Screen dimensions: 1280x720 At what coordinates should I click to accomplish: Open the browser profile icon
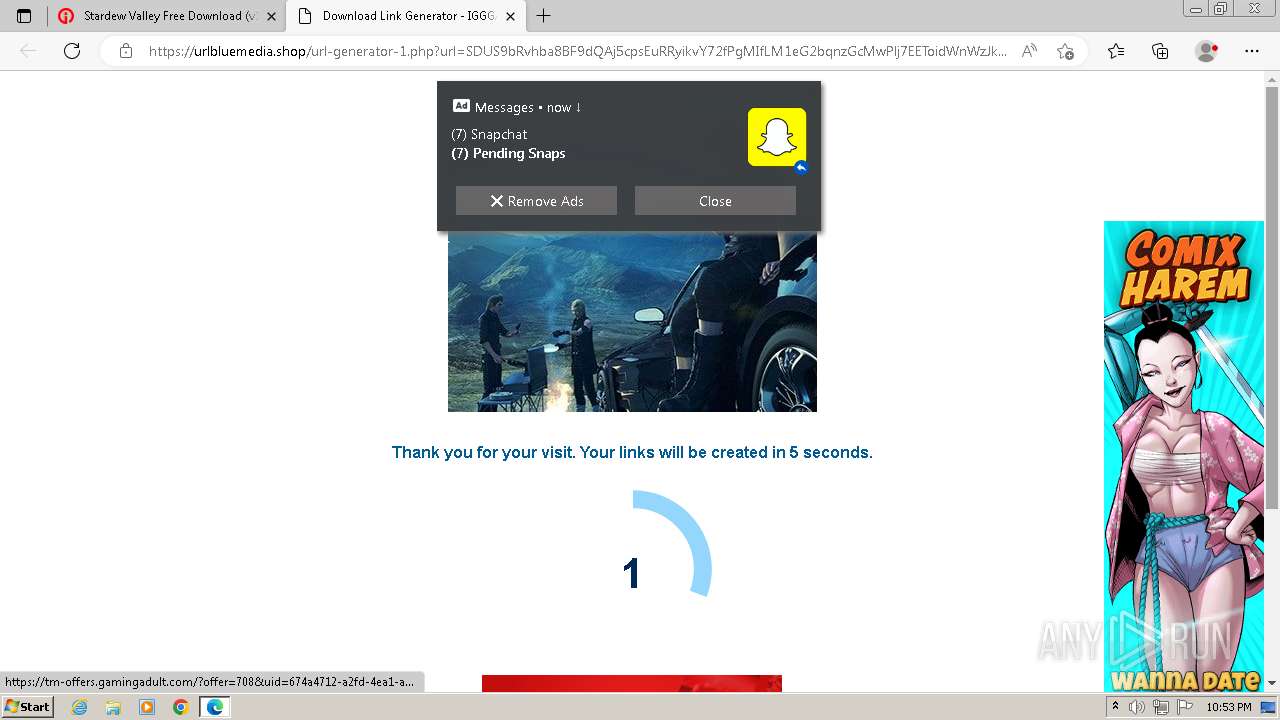pyautogui.click(x=1206, y=51)
